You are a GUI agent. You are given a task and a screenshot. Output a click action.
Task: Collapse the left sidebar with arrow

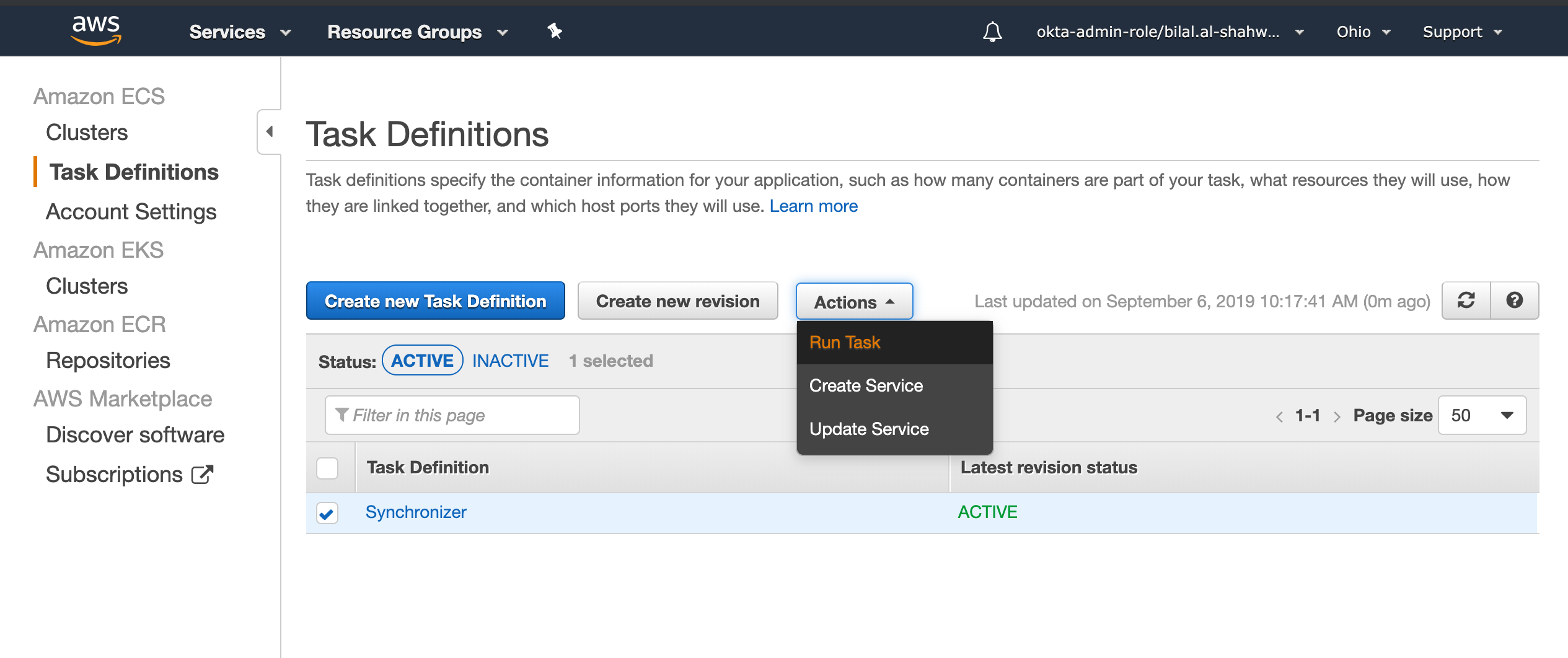tap(270, 131)
